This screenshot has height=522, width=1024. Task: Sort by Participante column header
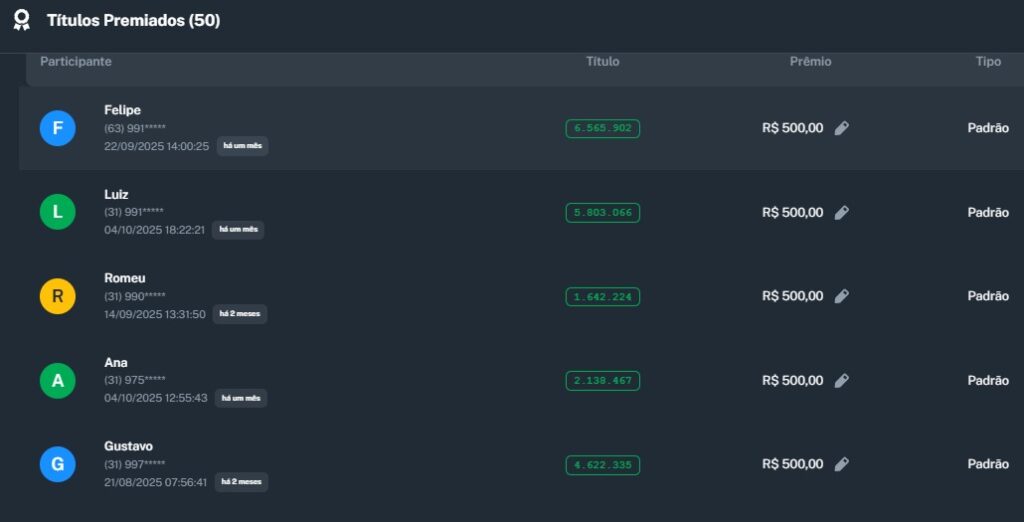(x=76, y=62)
